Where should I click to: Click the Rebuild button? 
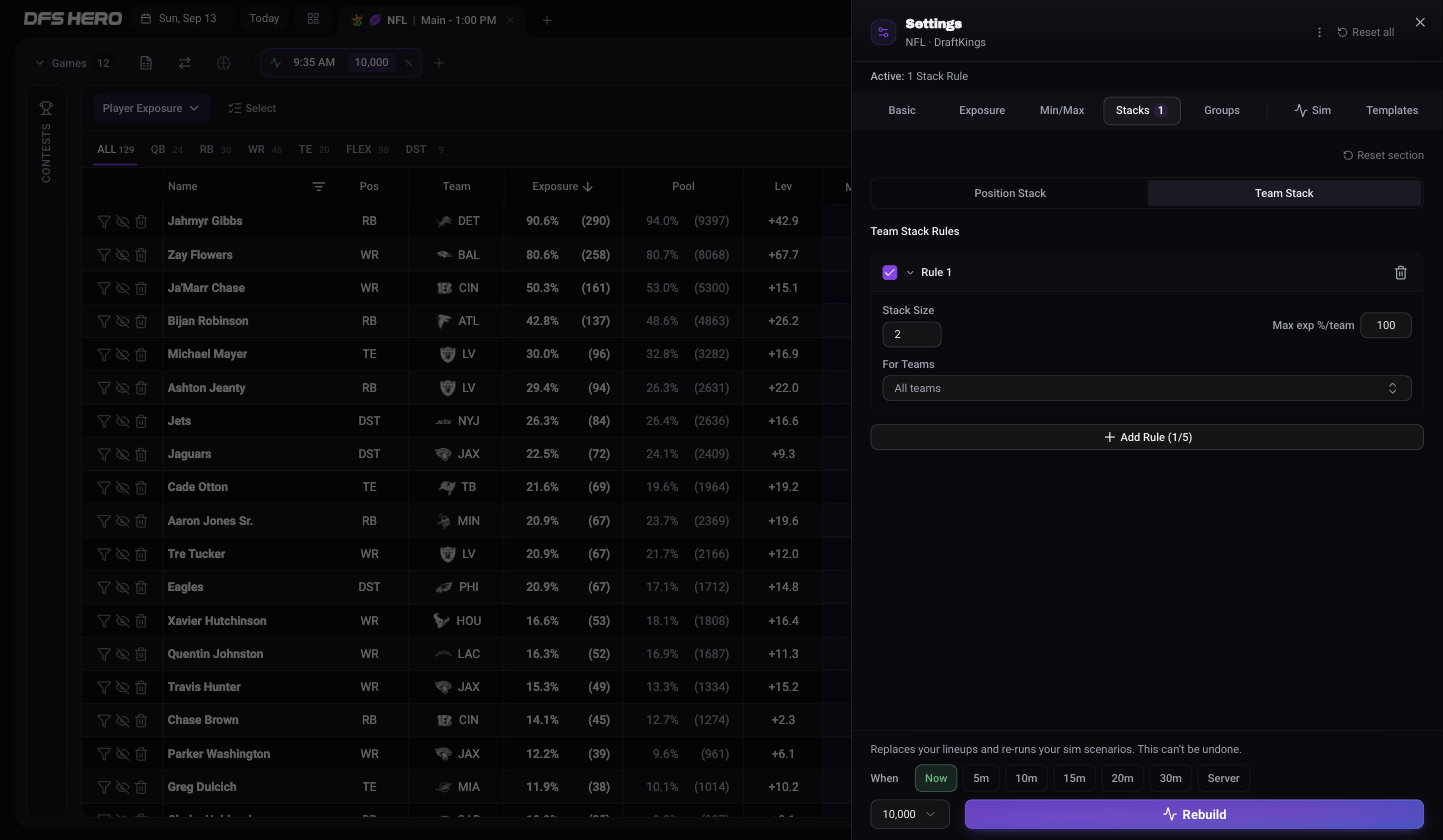(x=1194, y=814)
